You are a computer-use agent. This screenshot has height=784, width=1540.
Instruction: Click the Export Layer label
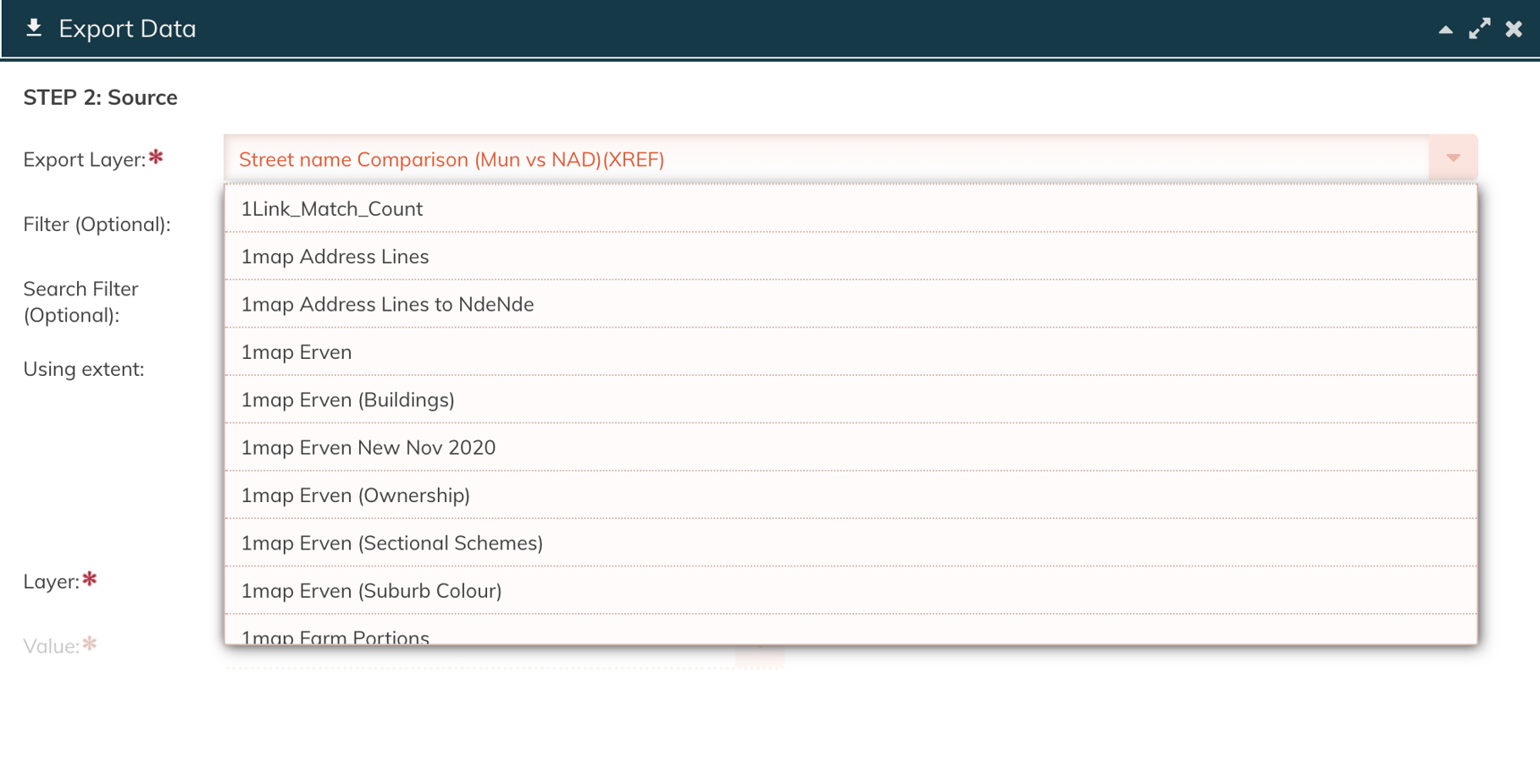[84, 159]
